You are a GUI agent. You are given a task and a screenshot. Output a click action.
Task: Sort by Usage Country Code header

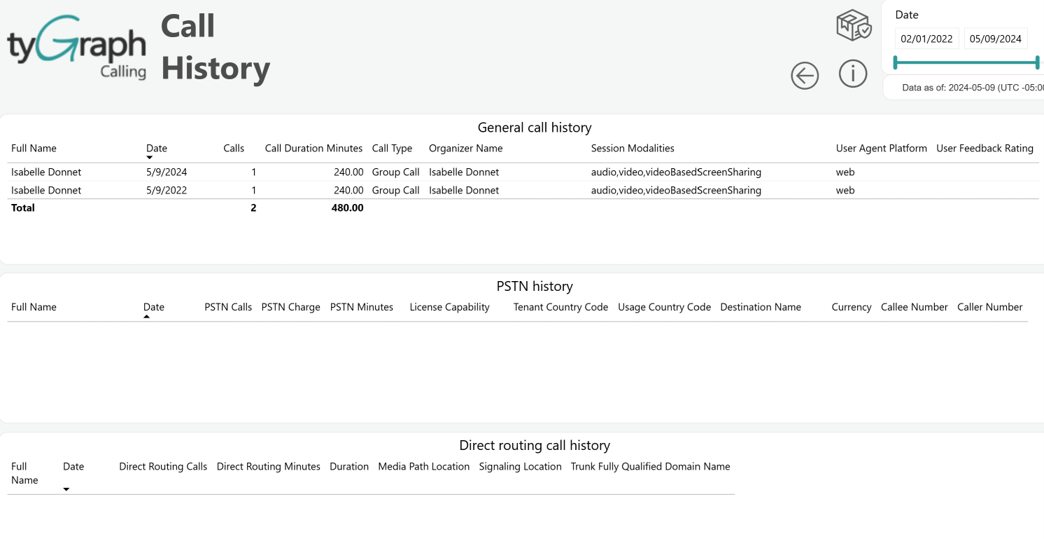(664, 307)
